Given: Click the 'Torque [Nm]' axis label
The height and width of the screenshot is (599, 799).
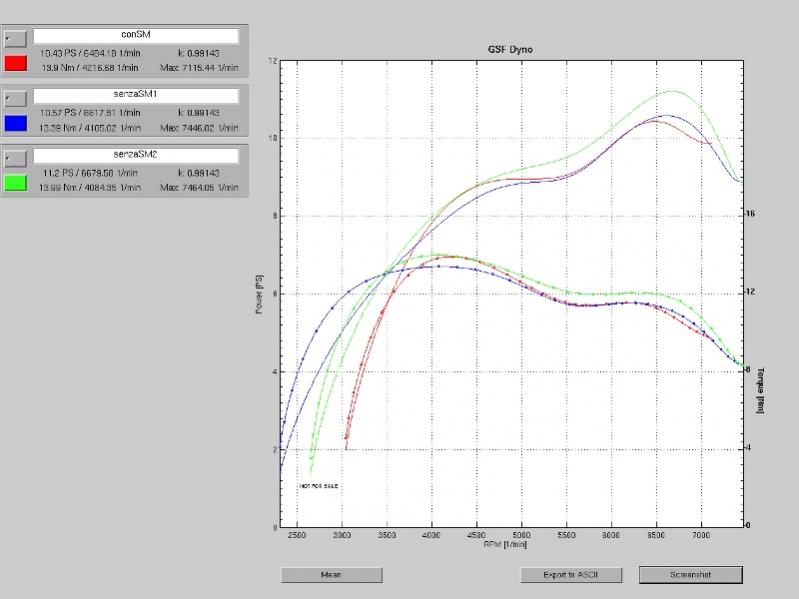Looking at the screenshot, I should point(760,390).
